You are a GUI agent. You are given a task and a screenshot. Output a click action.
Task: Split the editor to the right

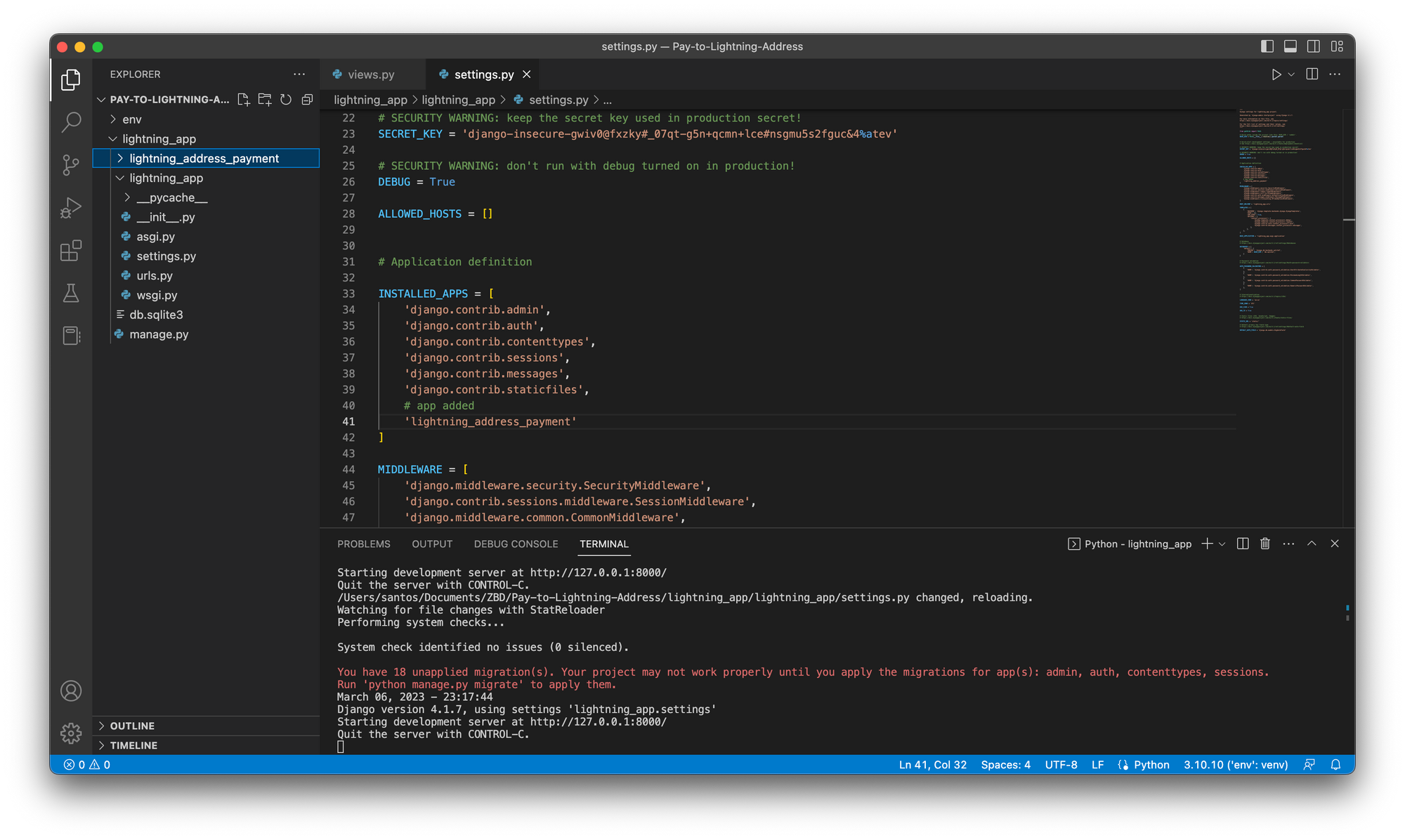point(1312,74)
